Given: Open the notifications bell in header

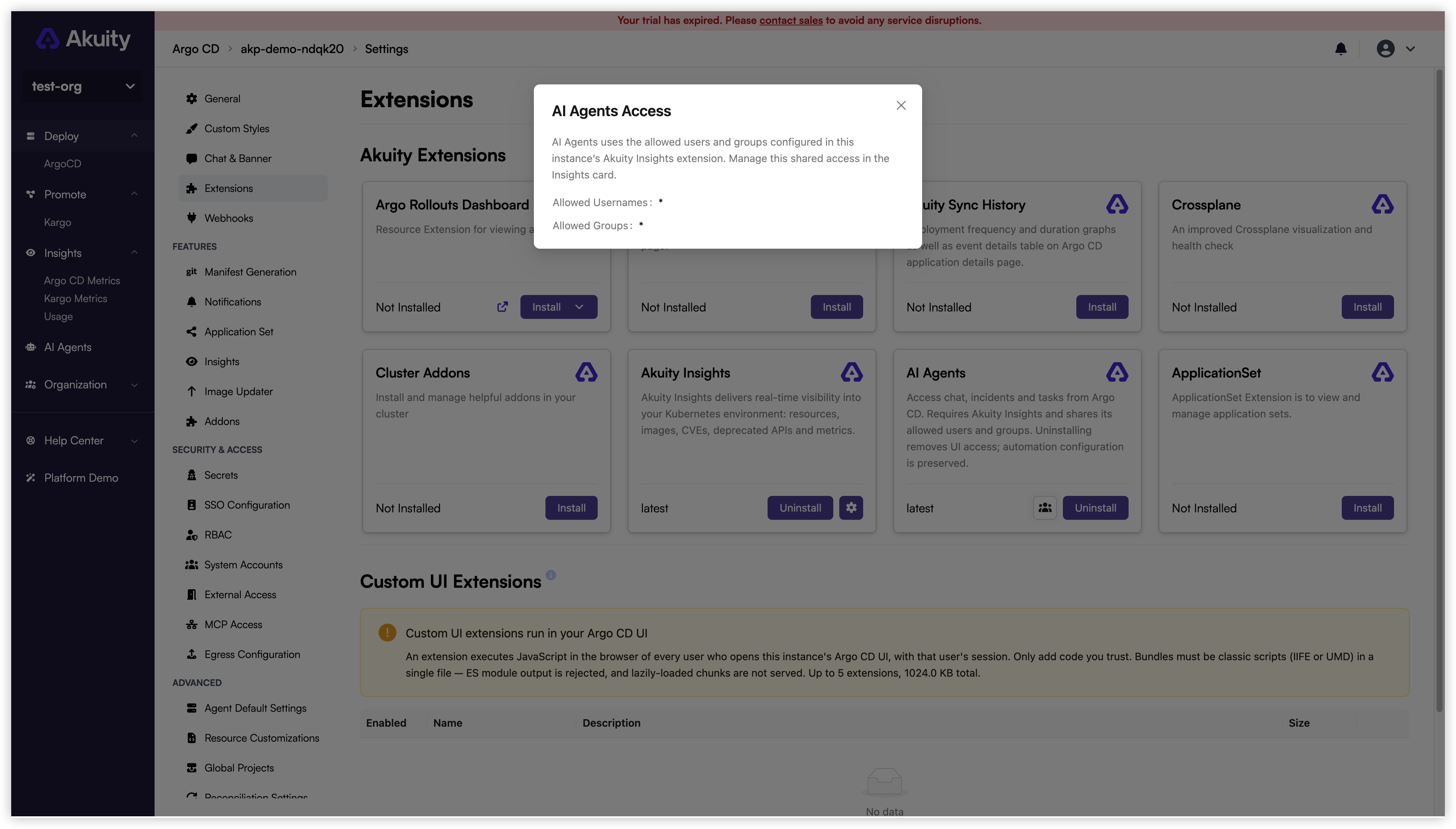Looking at the screenshot, I should coord(1341,49).
